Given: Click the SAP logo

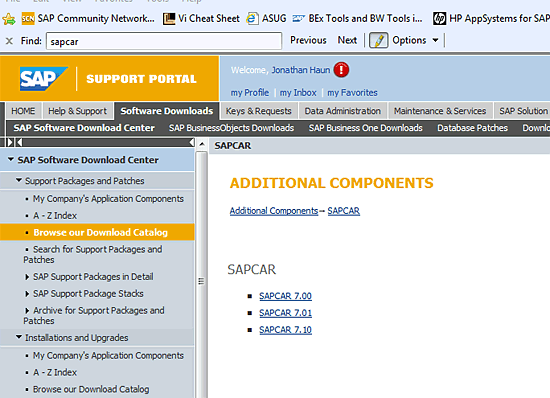Looking at the screenshot, I should [43, 79].
